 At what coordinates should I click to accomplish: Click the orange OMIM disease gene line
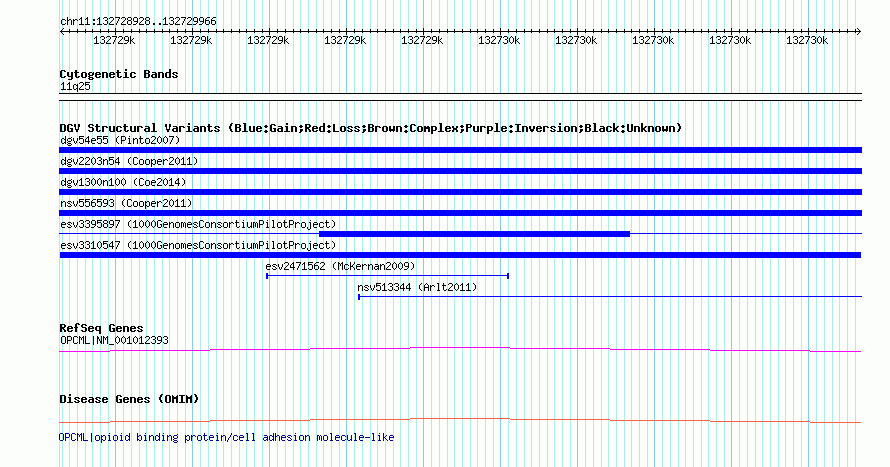click(460, 420)
